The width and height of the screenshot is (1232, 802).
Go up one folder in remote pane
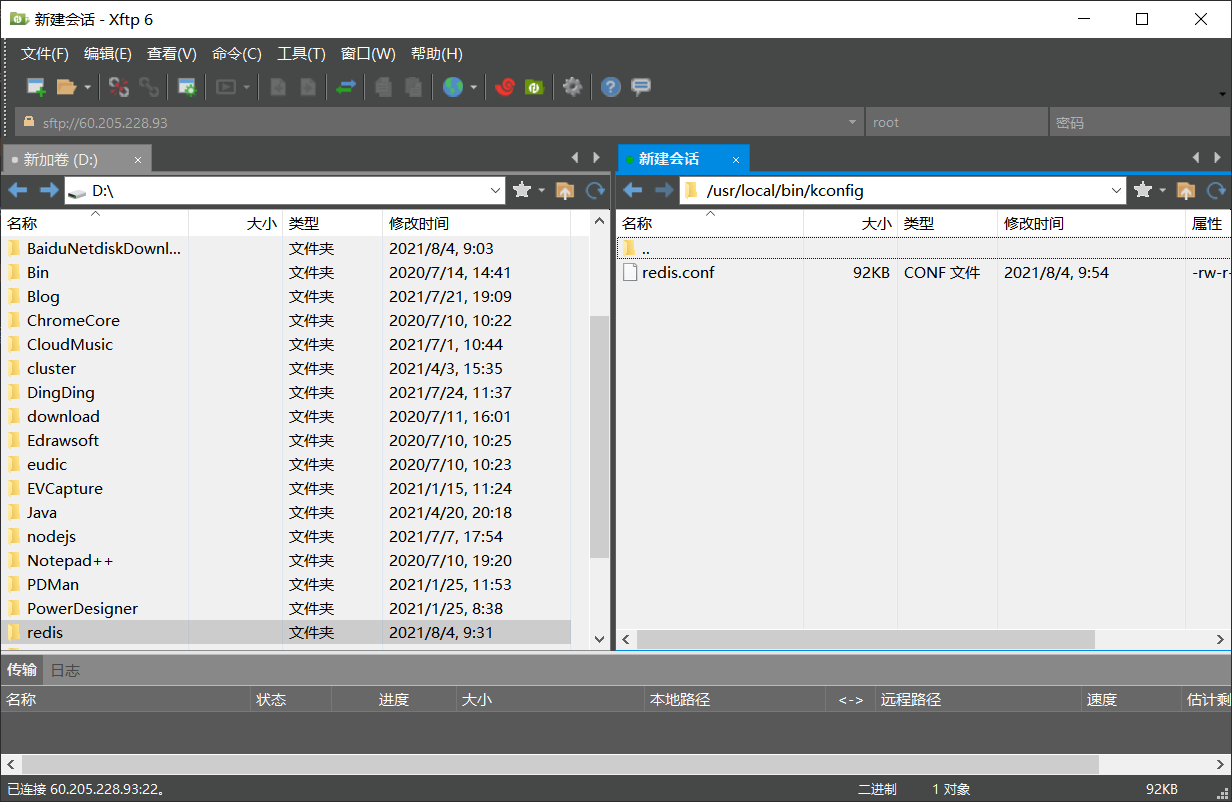coord(1186,190)
